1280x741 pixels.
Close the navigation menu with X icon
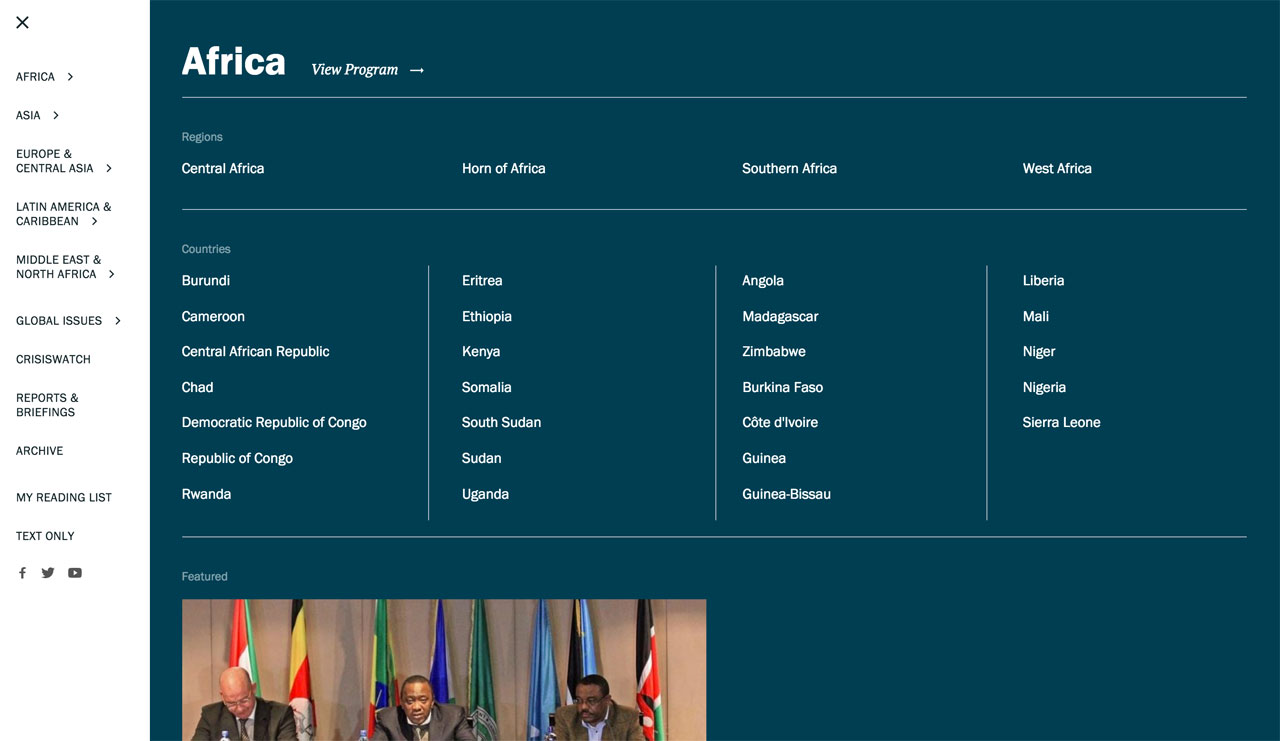coord(22,22)
